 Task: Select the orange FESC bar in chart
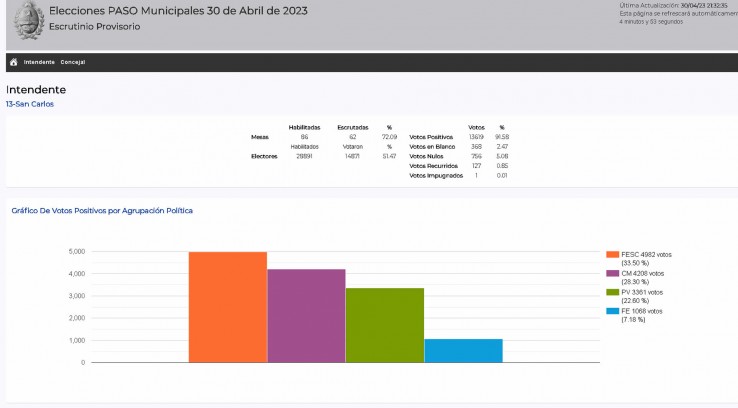228,307
